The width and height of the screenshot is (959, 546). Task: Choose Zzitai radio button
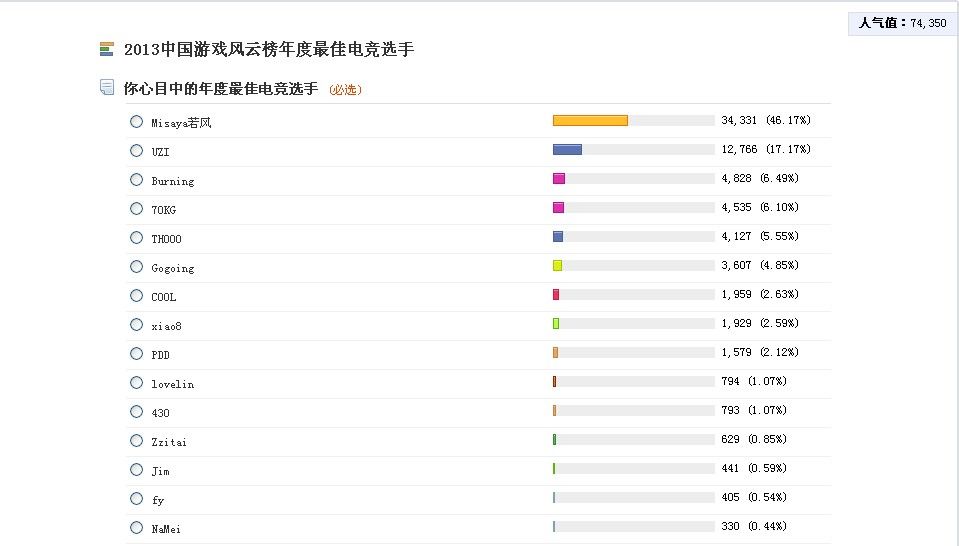136,441
